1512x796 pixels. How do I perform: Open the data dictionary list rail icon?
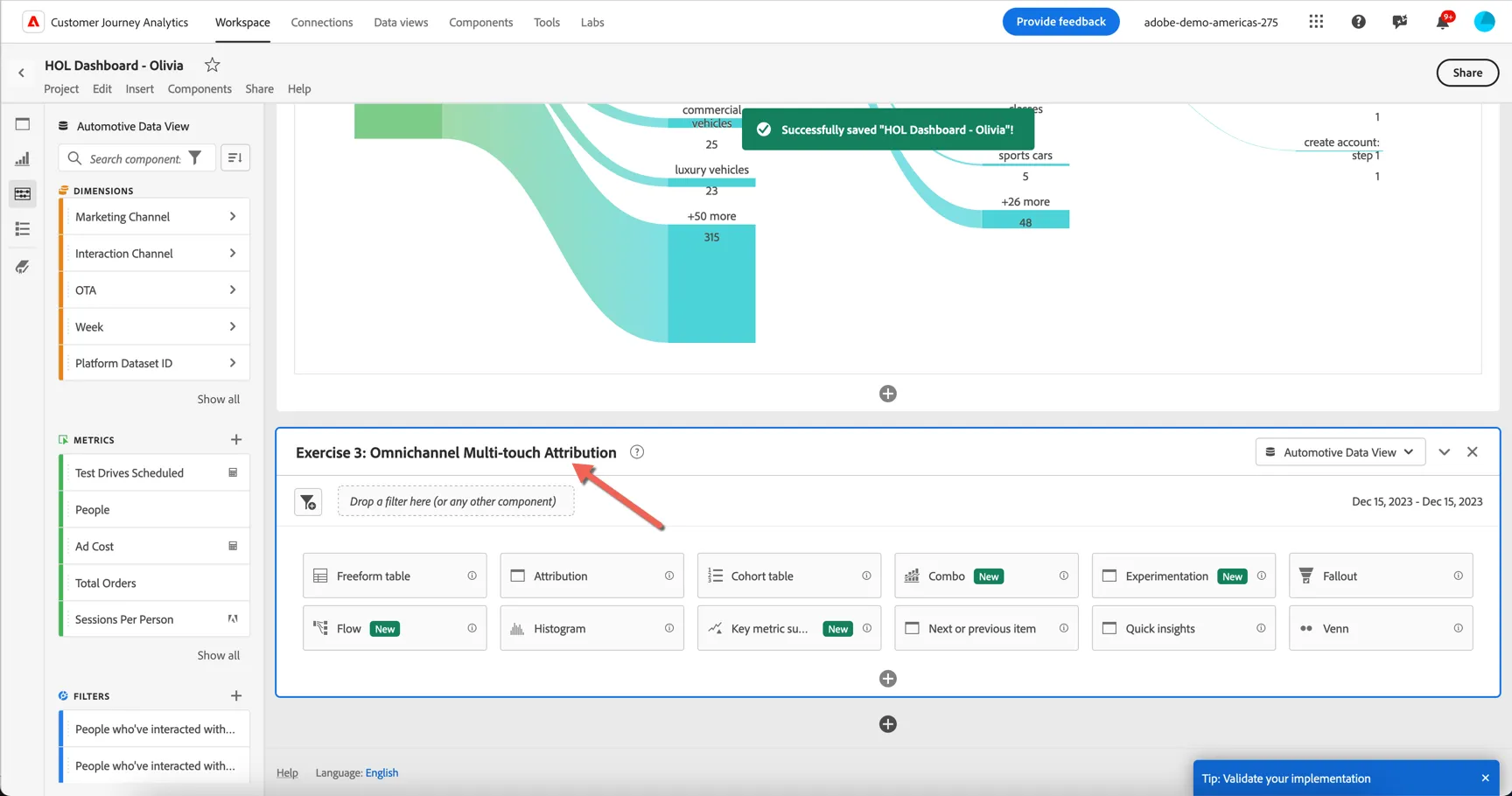tap(23, 229)
